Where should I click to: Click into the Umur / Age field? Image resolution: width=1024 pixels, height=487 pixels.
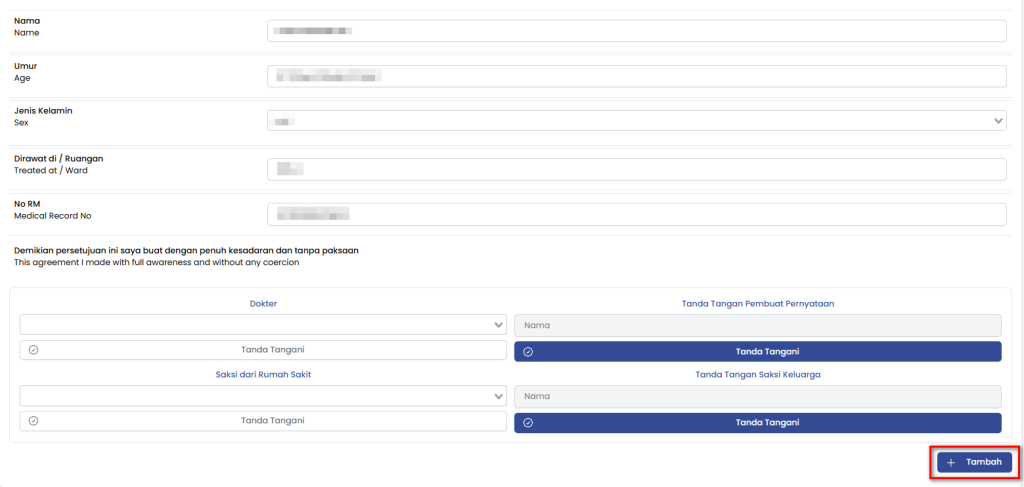pos(636,76)
